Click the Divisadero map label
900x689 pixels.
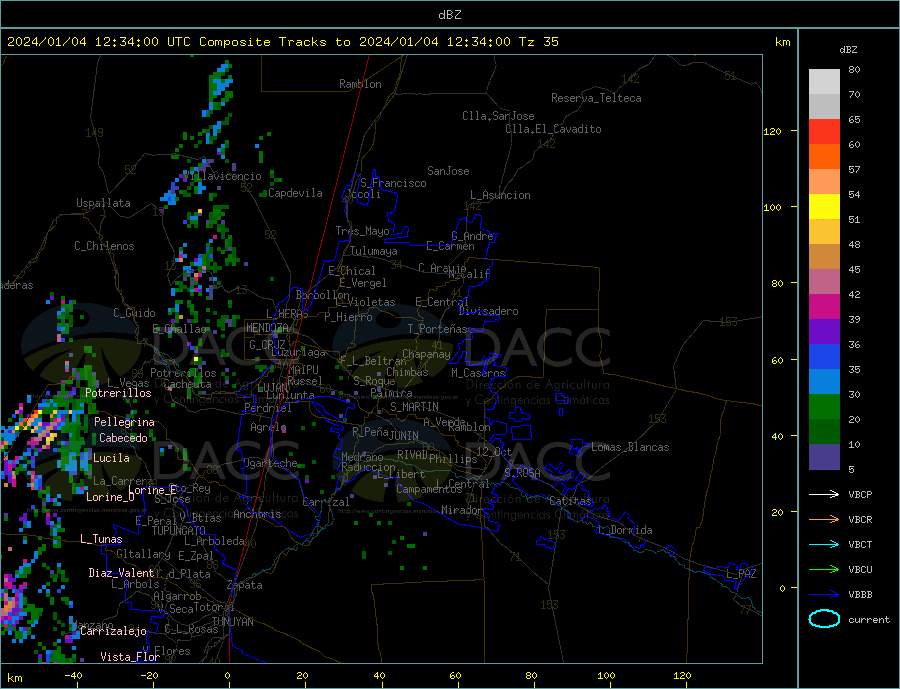coord(488,311)
